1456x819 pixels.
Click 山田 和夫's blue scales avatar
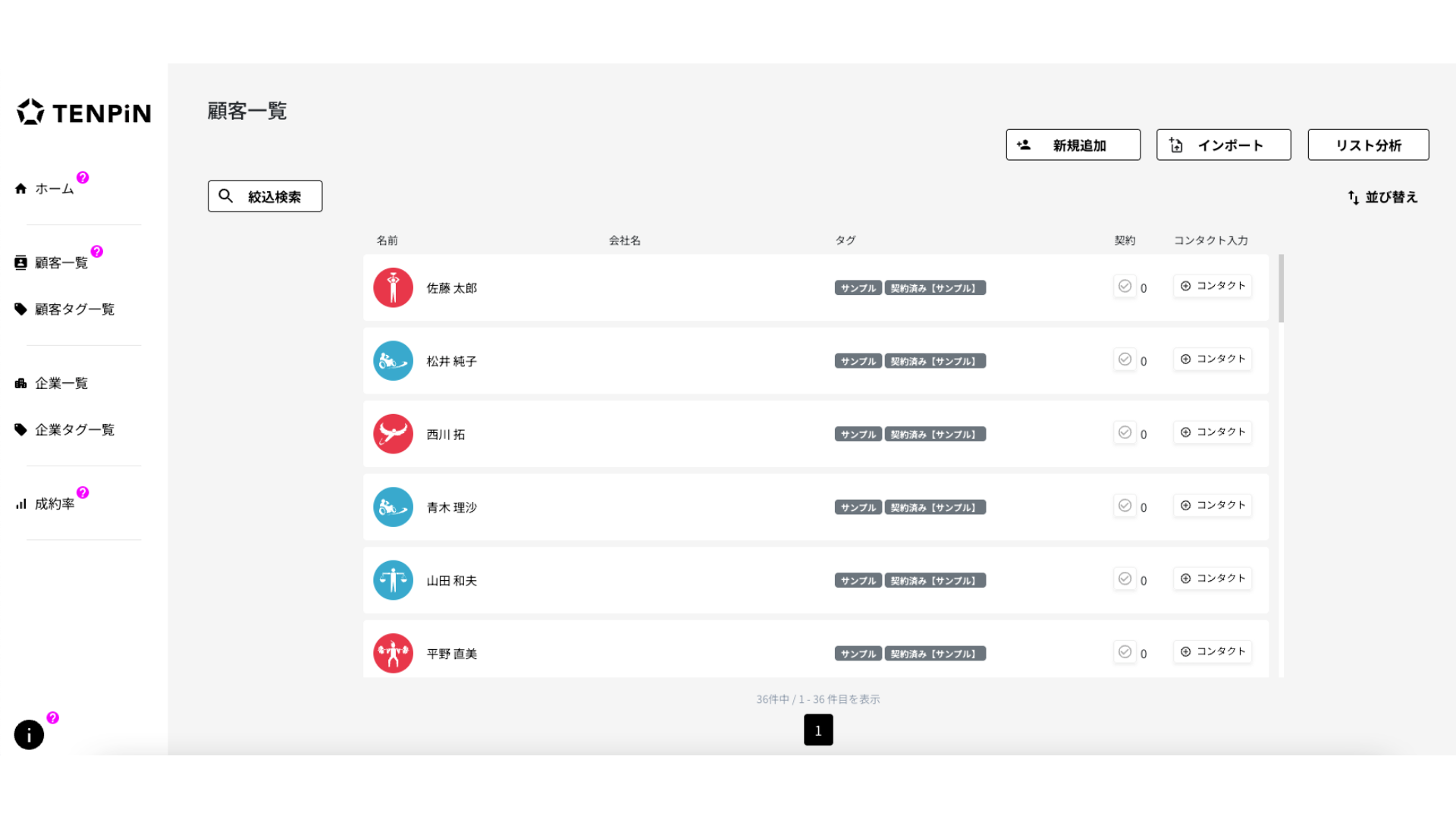393,580
